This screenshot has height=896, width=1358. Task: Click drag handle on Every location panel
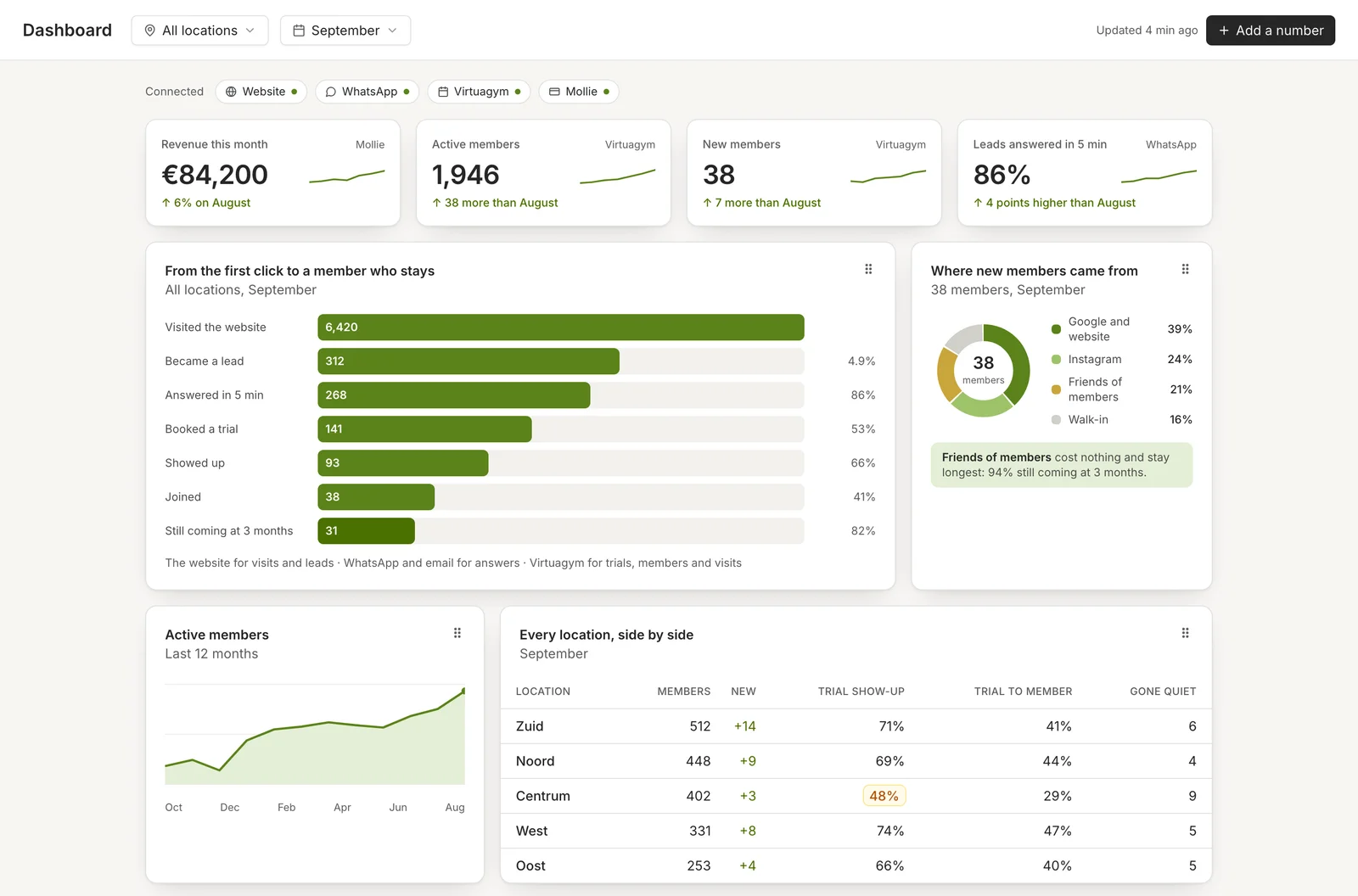click(x=1186, y=633)
